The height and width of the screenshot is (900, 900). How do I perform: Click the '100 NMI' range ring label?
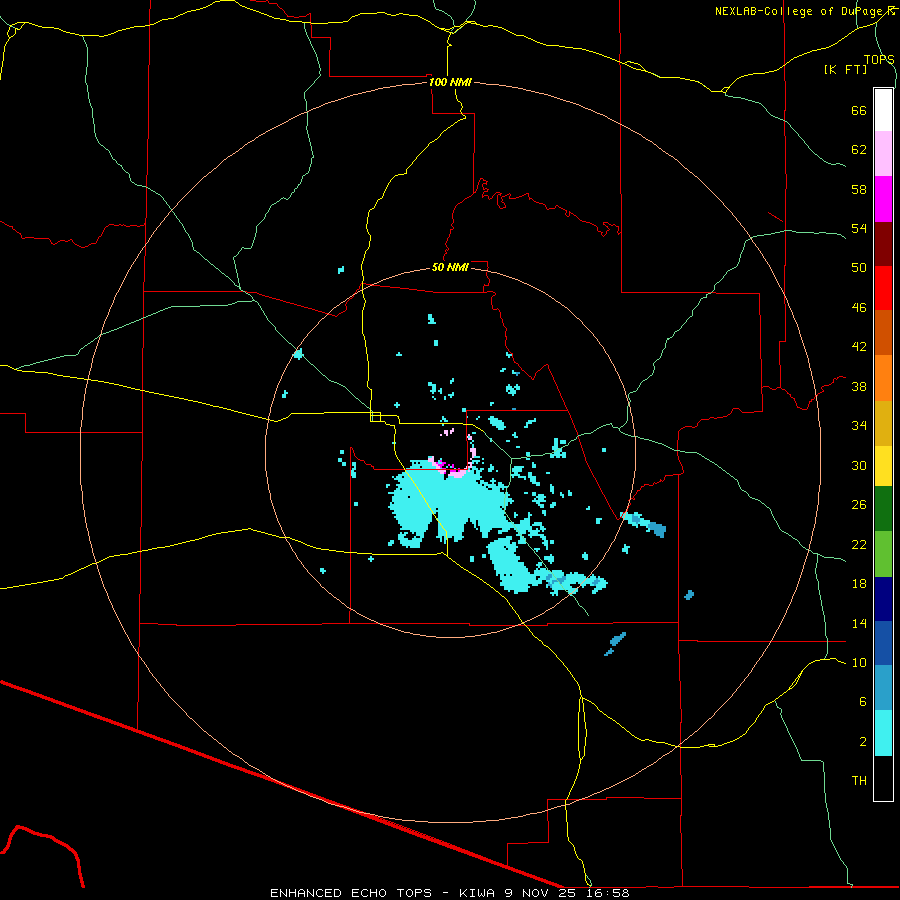[x=450, y=82]
